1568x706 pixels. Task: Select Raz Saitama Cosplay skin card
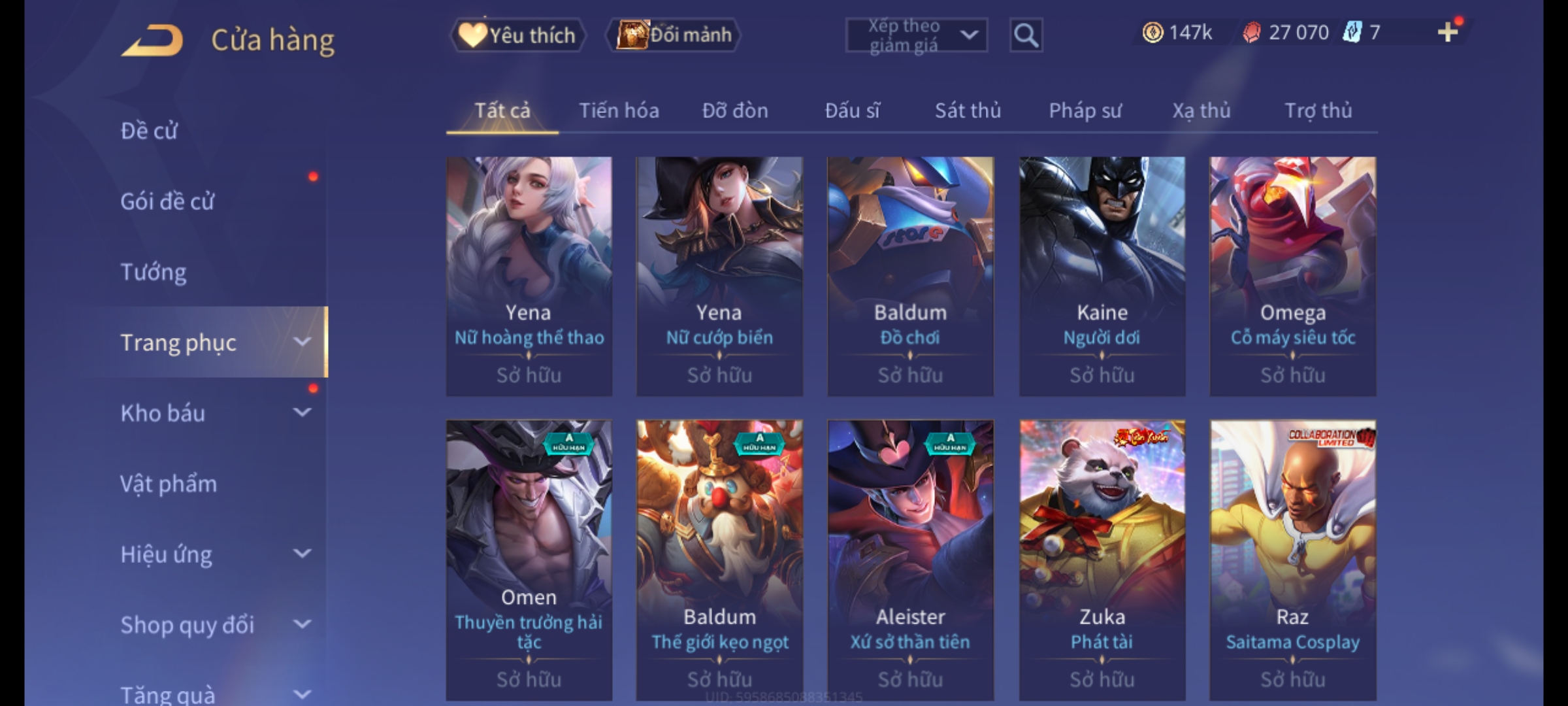[x=1293, y=560]
